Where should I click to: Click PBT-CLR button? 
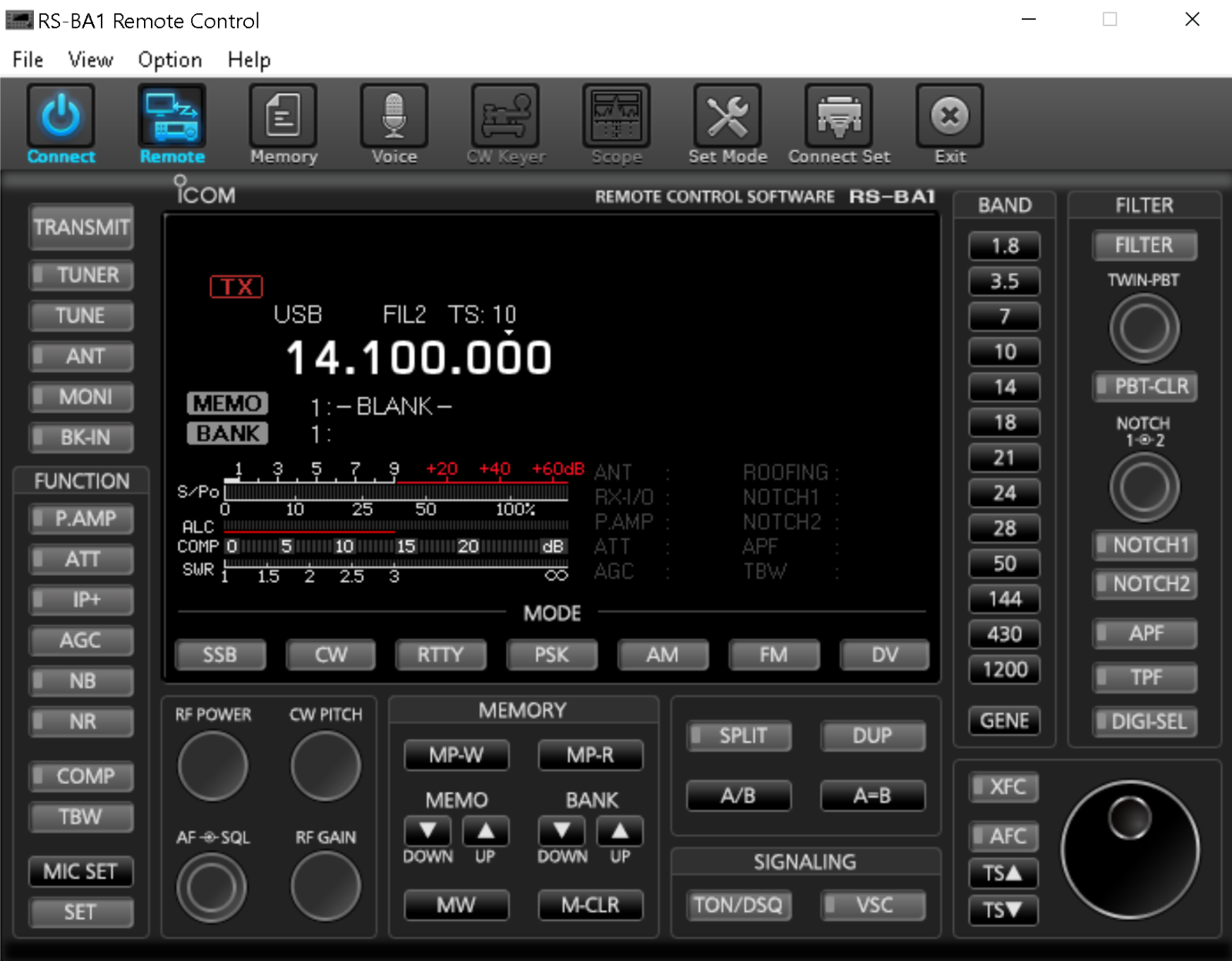[1145, 386]
